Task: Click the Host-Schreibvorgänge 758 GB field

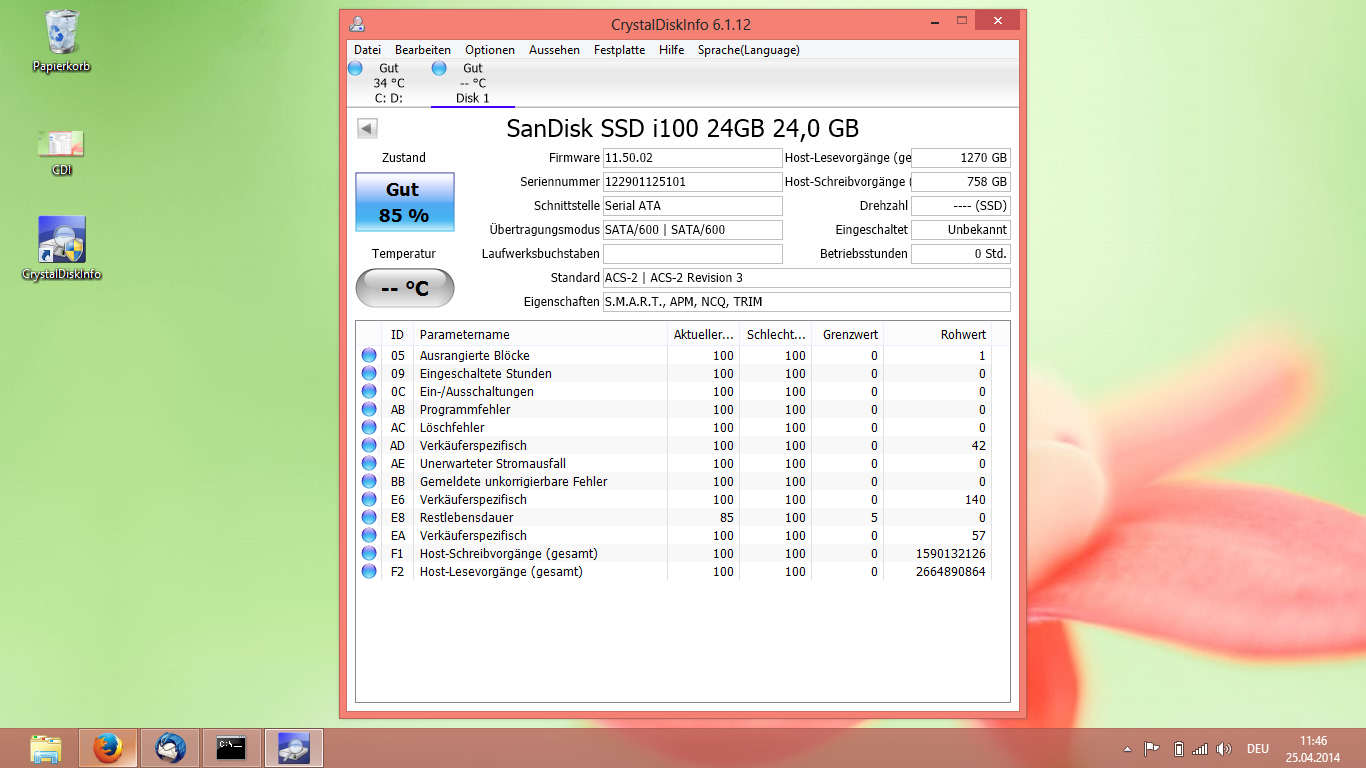Action: coord(961,182)
